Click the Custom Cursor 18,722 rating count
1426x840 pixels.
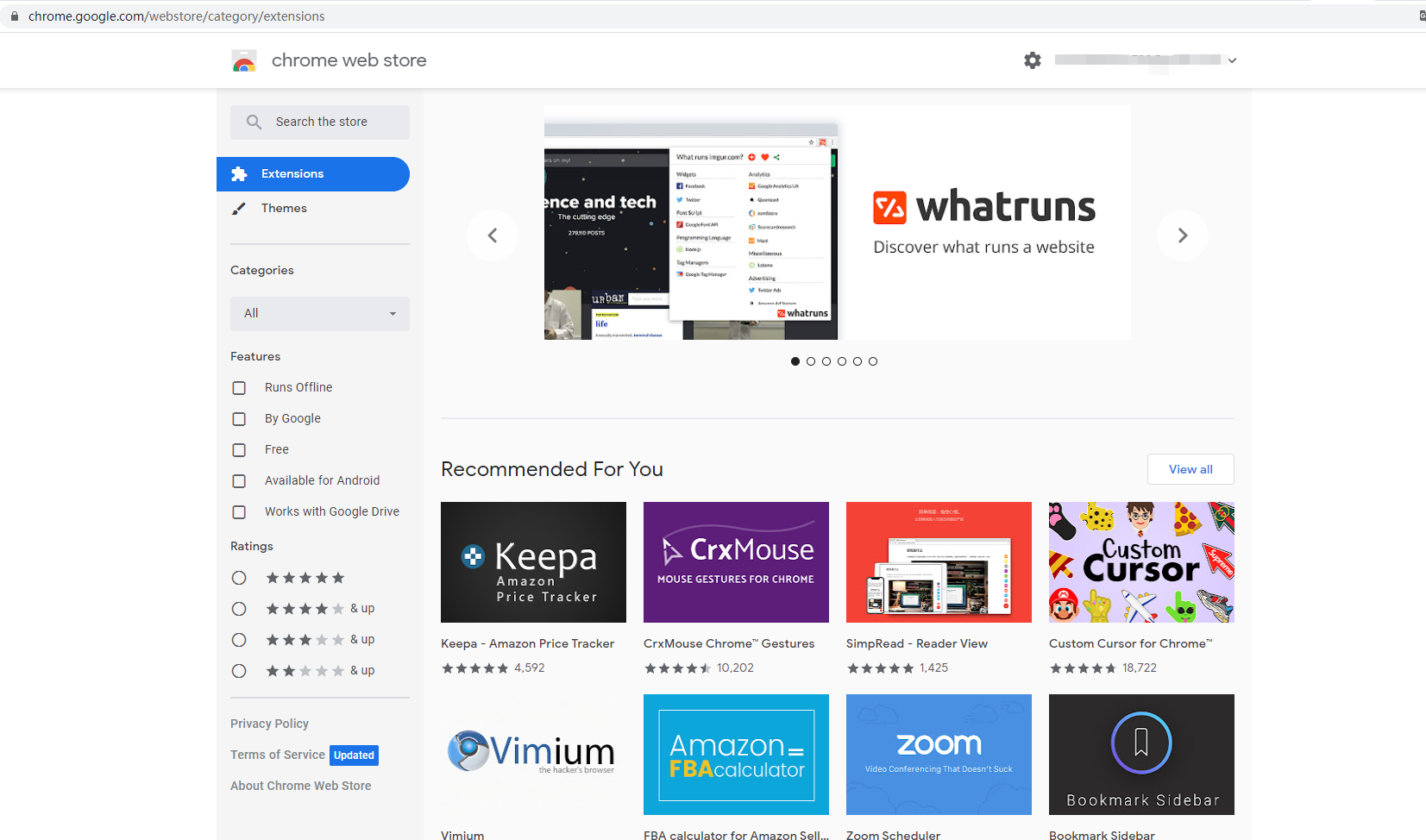pyautogui.click(x=1140, y=668)
